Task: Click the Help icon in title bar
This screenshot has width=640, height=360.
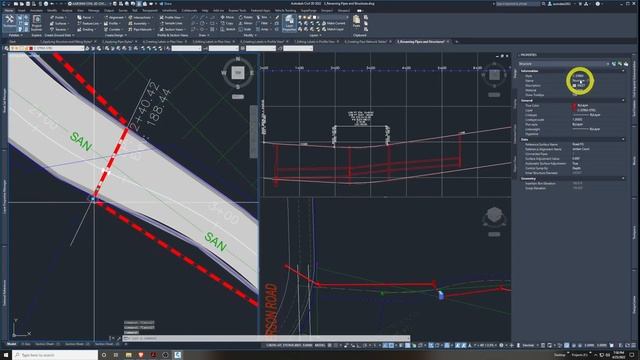Action: coord(598,4)
